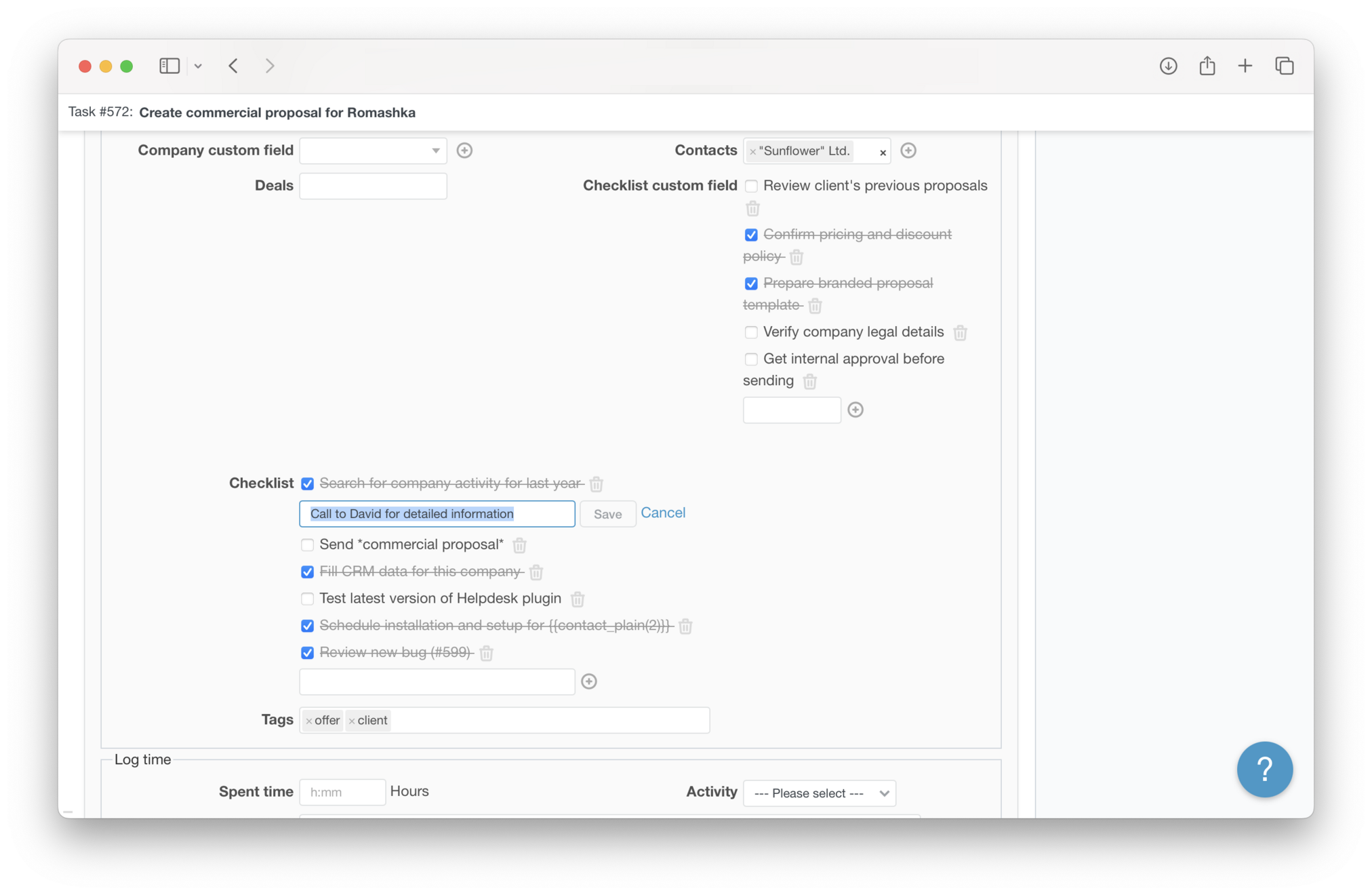Delete 'Verify company legal details' item
Image resolution: width=1372 pixels, height=895 pixels.
tap(960, 332)
